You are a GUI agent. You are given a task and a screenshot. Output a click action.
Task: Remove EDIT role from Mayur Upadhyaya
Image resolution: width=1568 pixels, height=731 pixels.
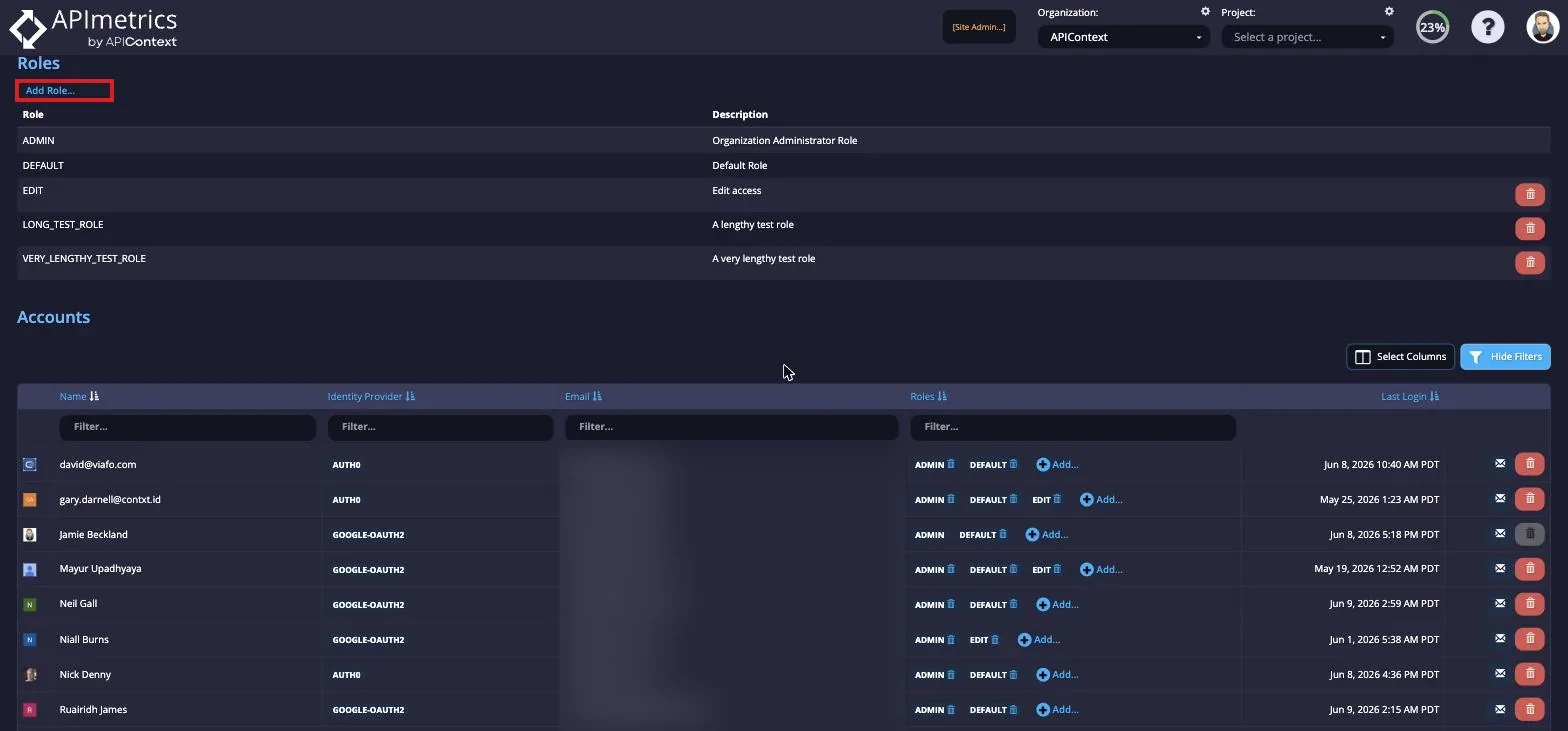point(1057,569)
